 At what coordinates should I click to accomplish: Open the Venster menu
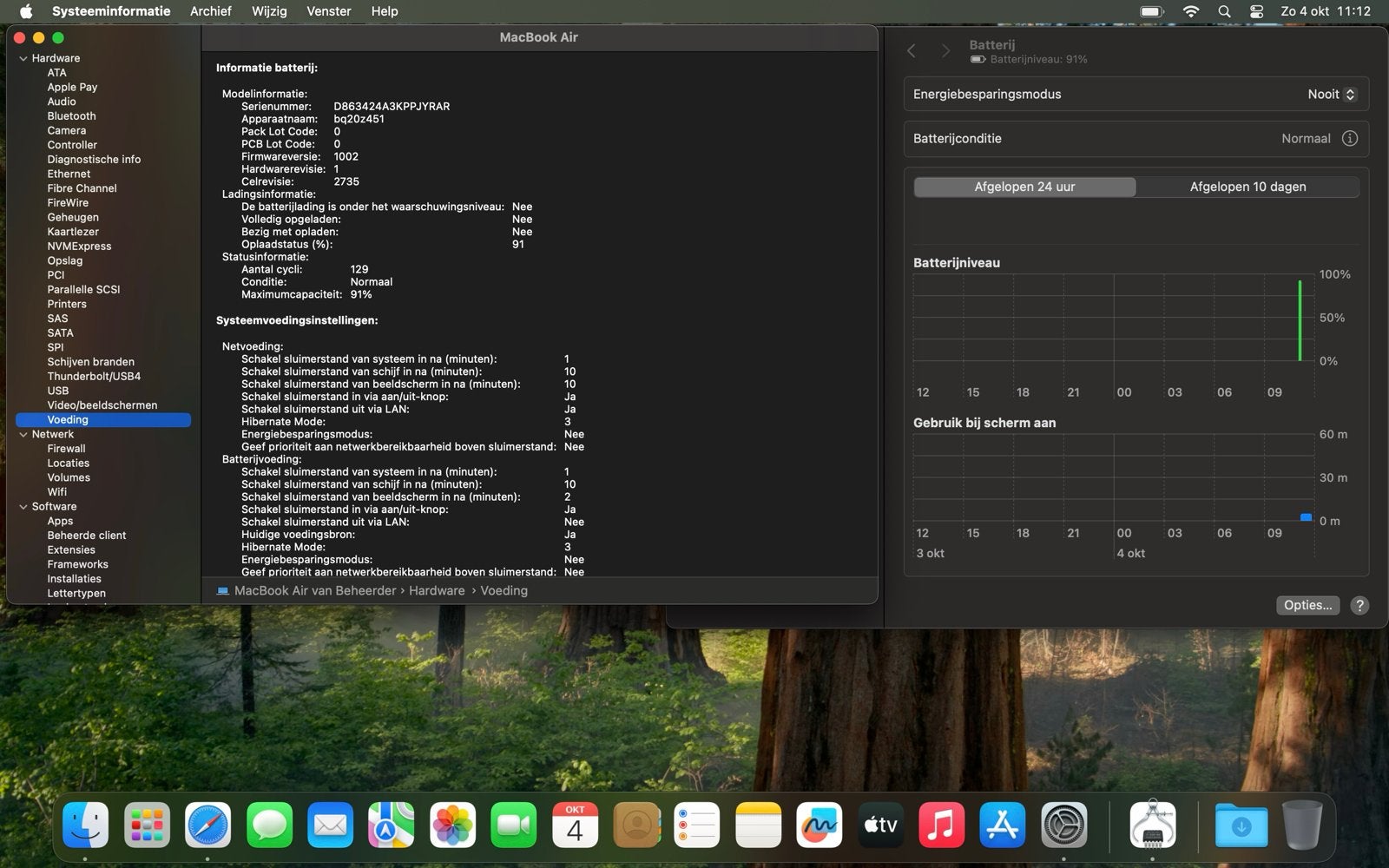[x=329, y=11]
